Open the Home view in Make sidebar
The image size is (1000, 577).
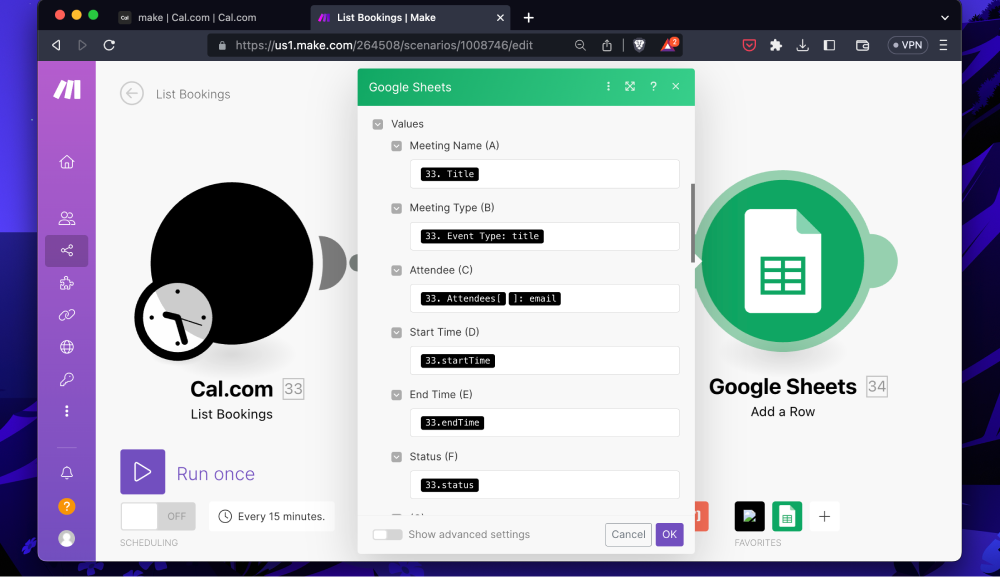[x=66, y=161]
